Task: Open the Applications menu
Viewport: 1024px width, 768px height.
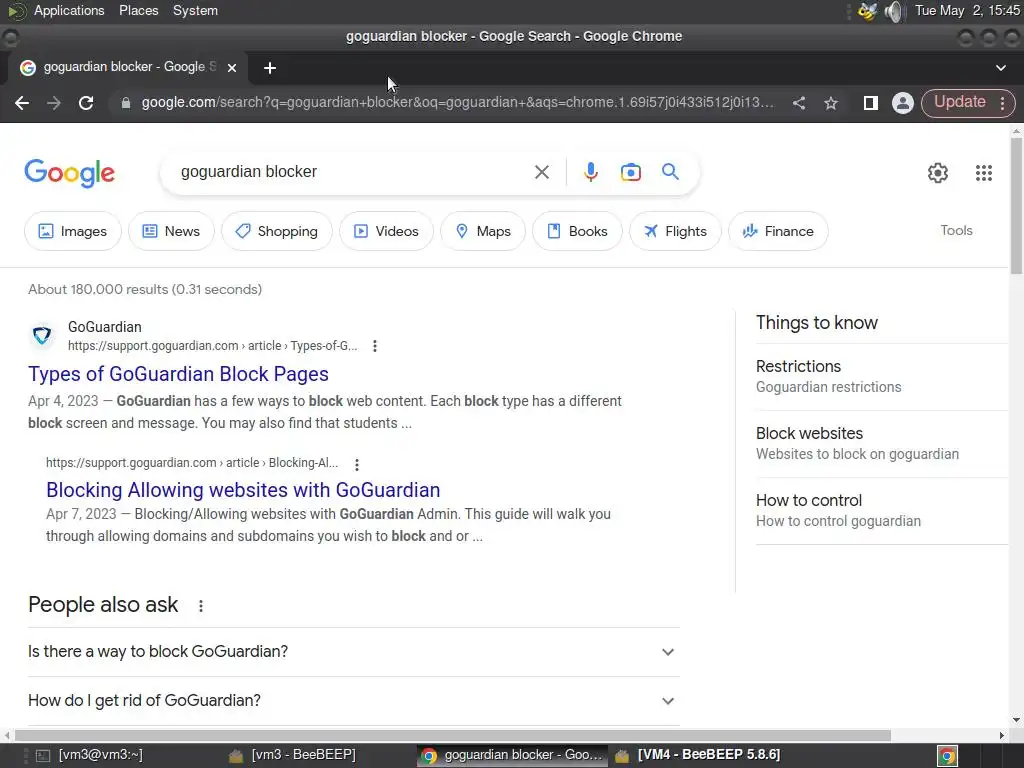Action: pyautogui.click(x=69, y=10)
